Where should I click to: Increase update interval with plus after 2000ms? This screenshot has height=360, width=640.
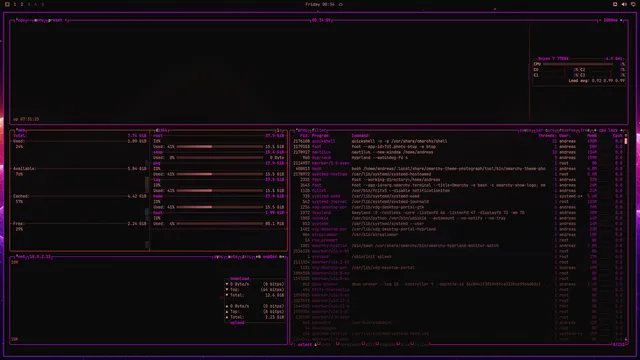pos(621,20)
